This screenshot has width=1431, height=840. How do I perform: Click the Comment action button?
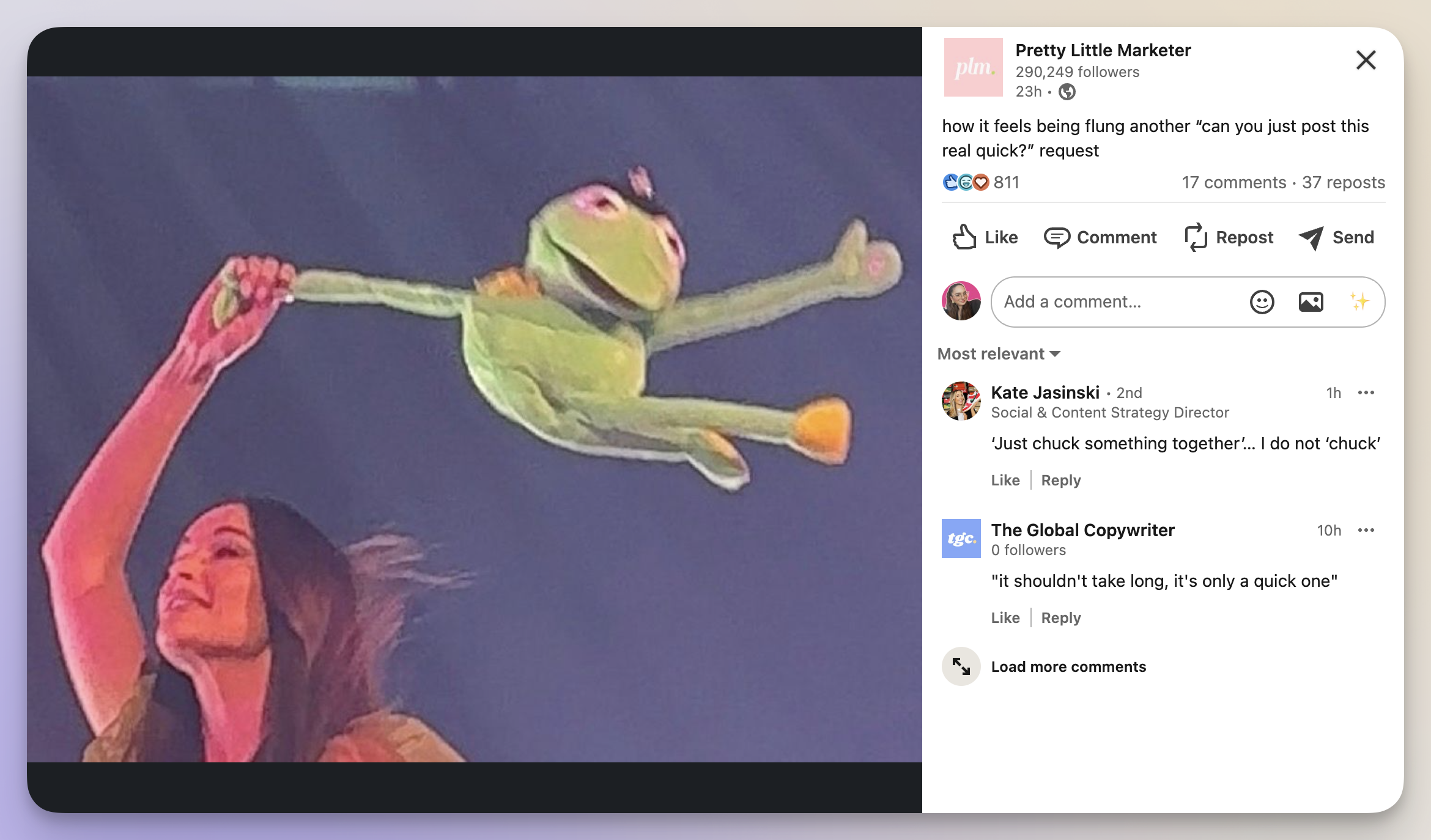1100,237
